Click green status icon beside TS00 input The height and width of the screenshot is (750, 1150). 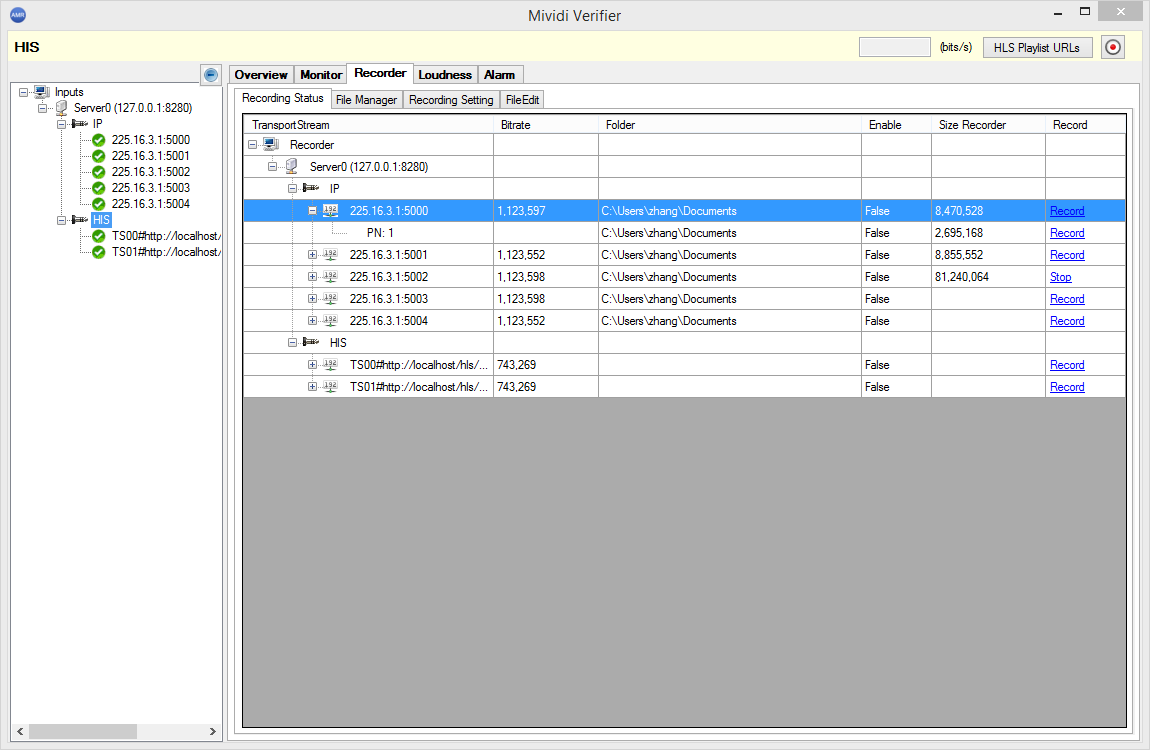tap(98, 236)
